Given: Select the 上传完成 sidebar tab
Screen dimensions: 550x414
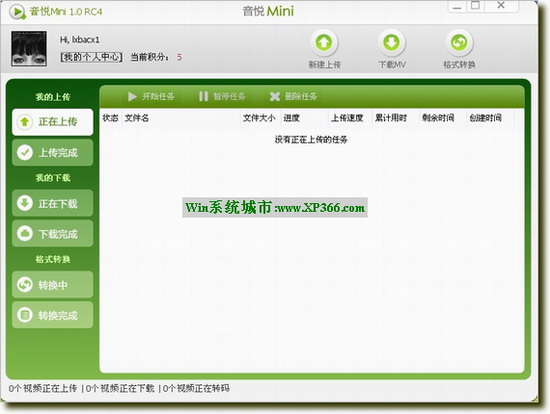Looking at the screenshot, I should click(x=53, y=153).
